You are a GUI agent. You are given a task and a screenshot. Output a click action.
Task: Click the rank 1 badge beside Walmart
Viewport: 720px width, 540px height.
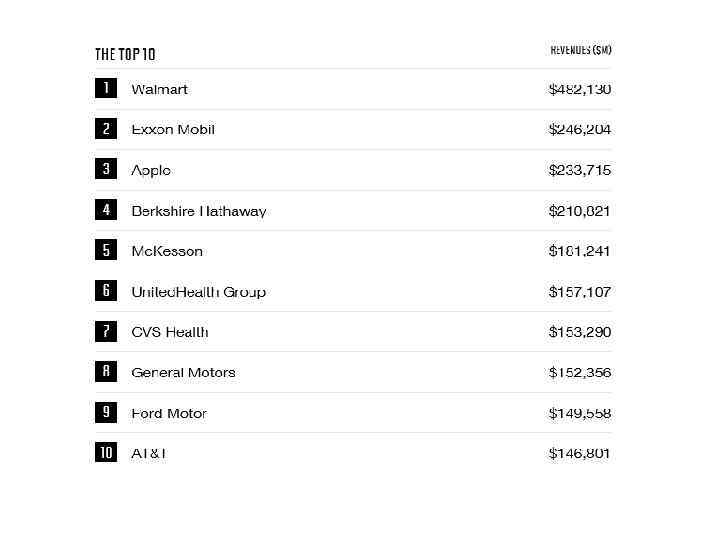pos(105,89)
